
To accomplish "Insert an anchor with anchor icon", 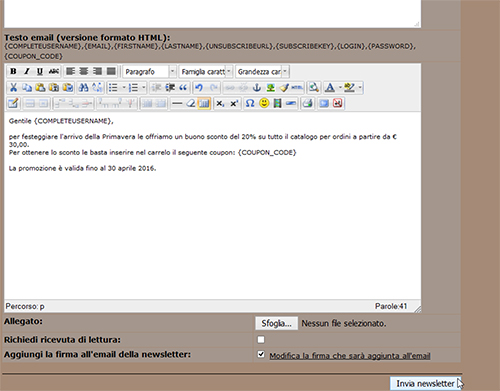I will pos(257,87).
